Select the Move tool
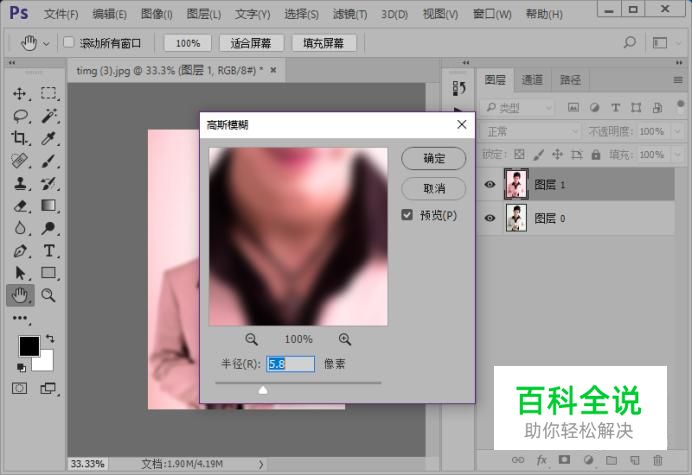This screenshot has height=475, width=692. [20, 93]
